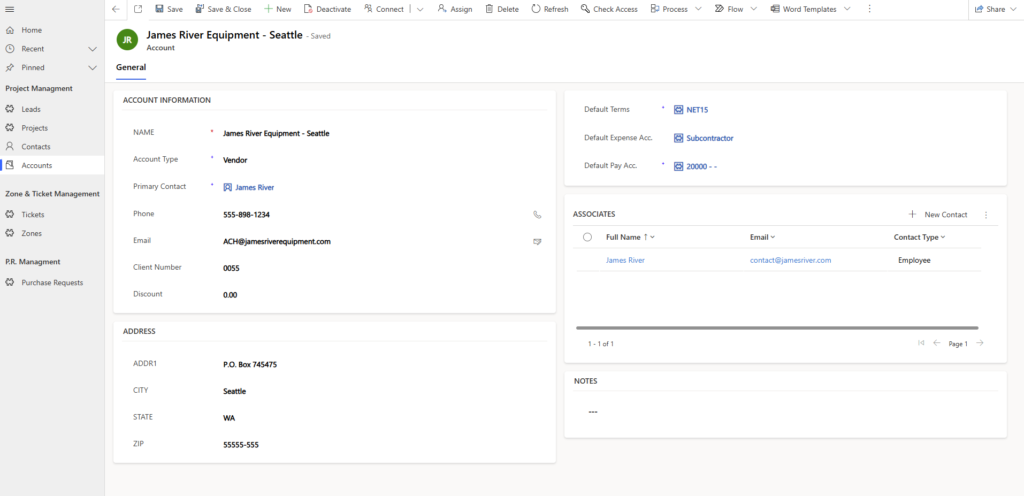
Task: Click the back arrow icon
Action: 116,9
